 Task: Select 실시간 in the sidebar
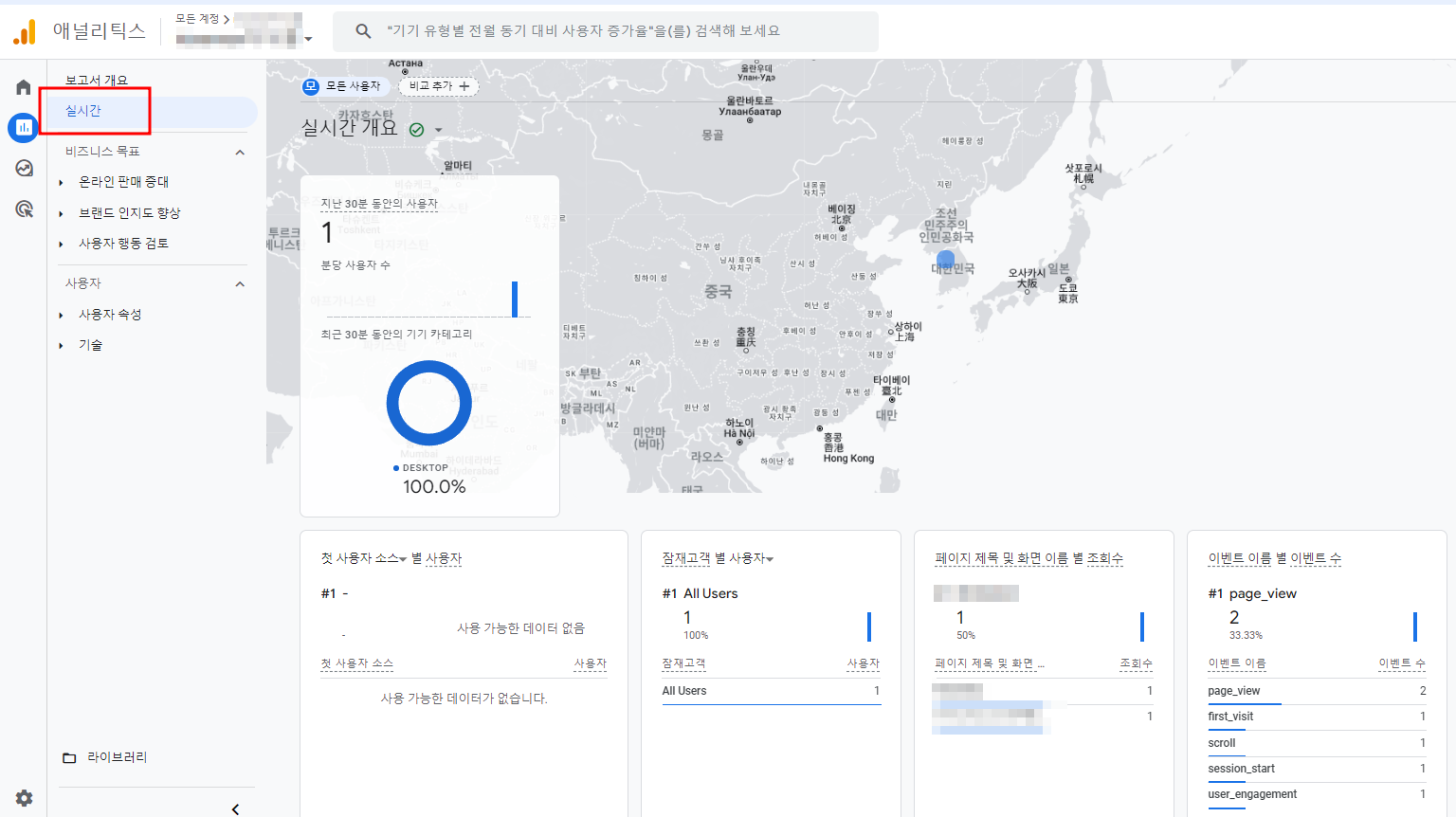(x=82, y=111)
